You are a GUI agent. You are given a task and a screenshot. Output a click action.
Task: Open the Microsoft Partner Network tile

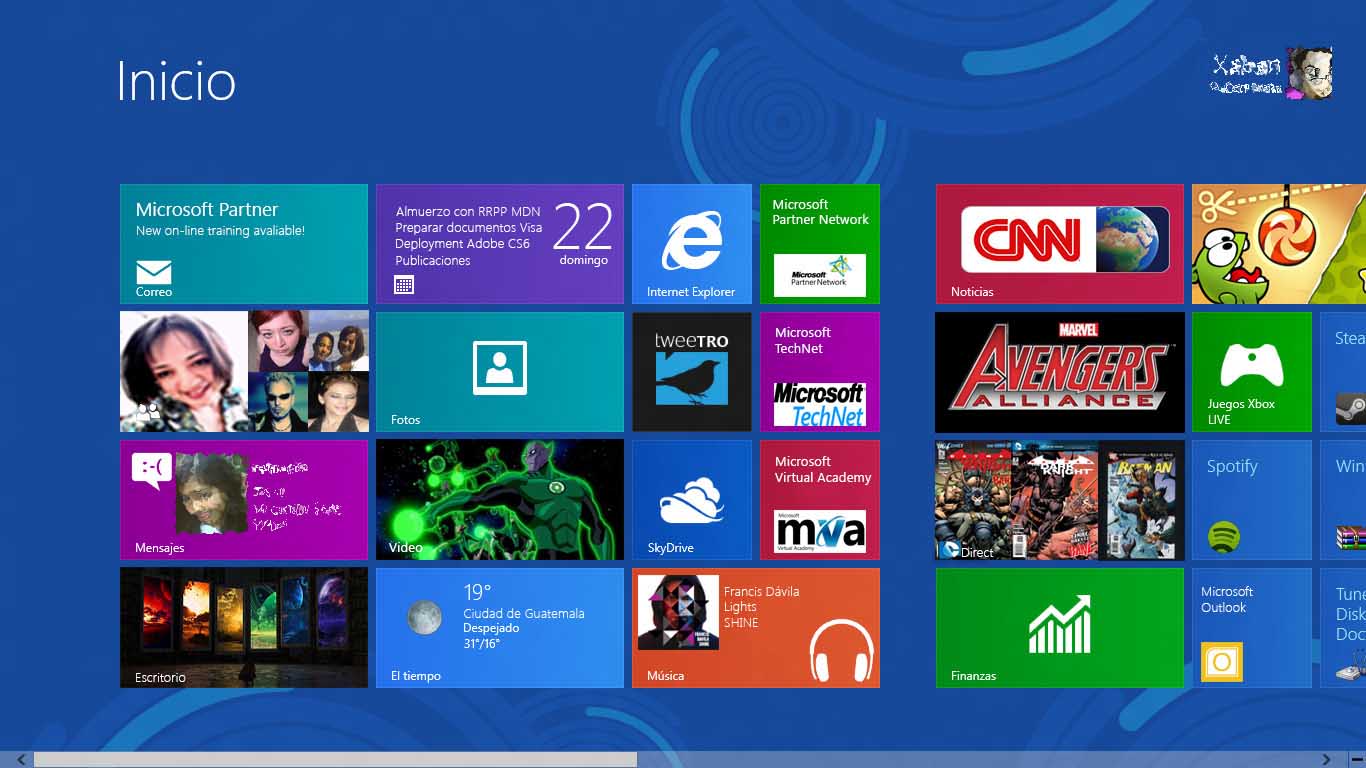(x=820, y=244)
